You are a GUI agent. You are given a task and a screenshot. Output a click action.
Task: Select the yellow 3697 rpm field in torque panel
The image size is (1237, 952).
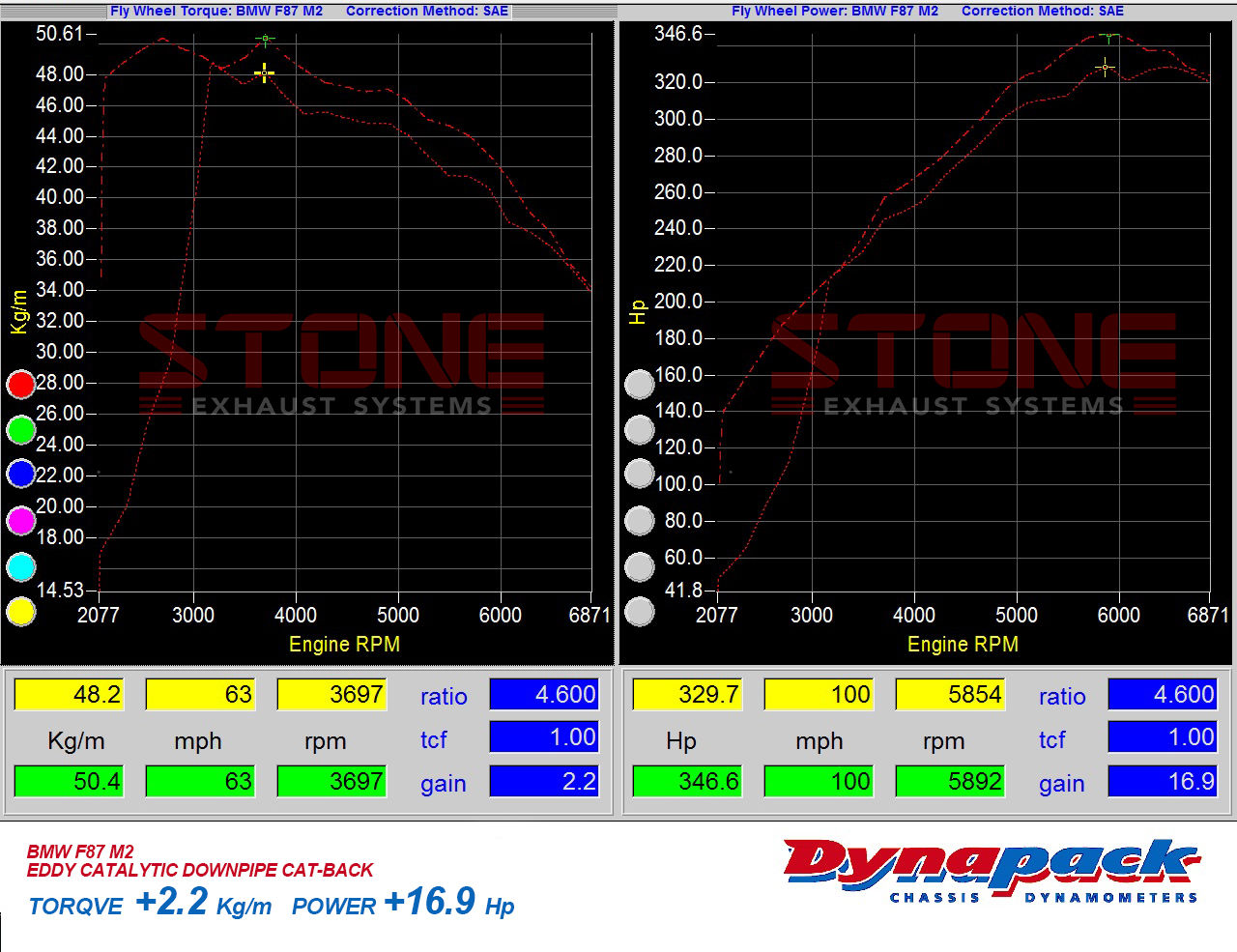coord(331,694)
